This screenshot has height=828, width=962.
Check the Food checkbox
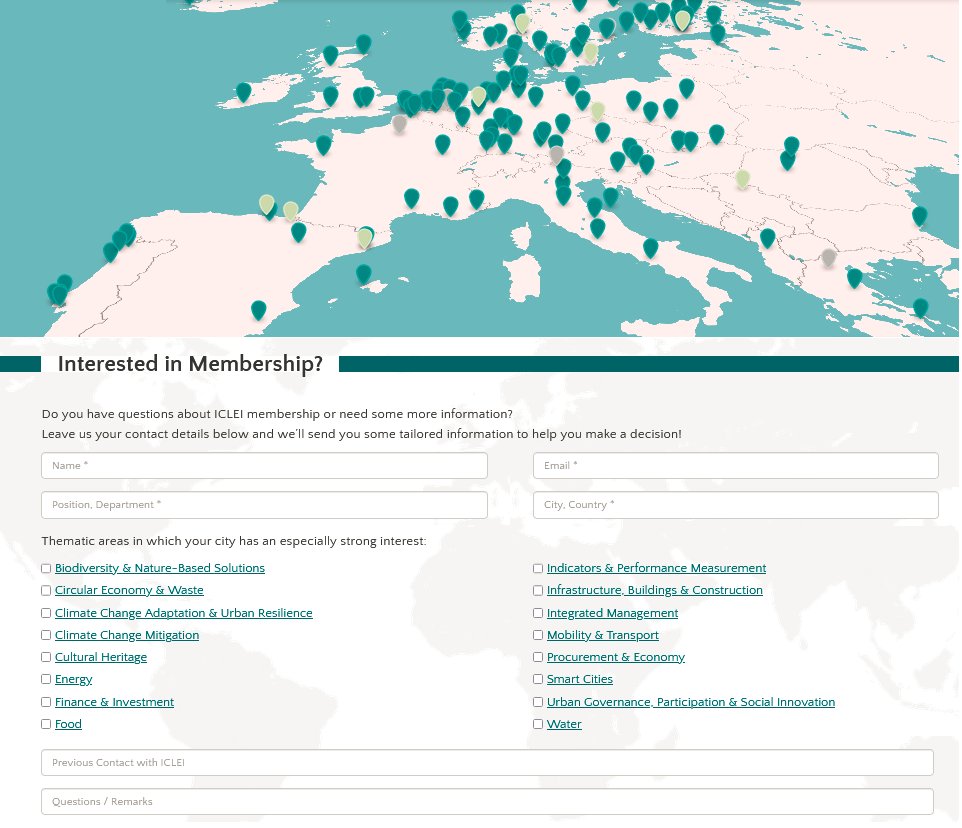[x=46, y=724]
